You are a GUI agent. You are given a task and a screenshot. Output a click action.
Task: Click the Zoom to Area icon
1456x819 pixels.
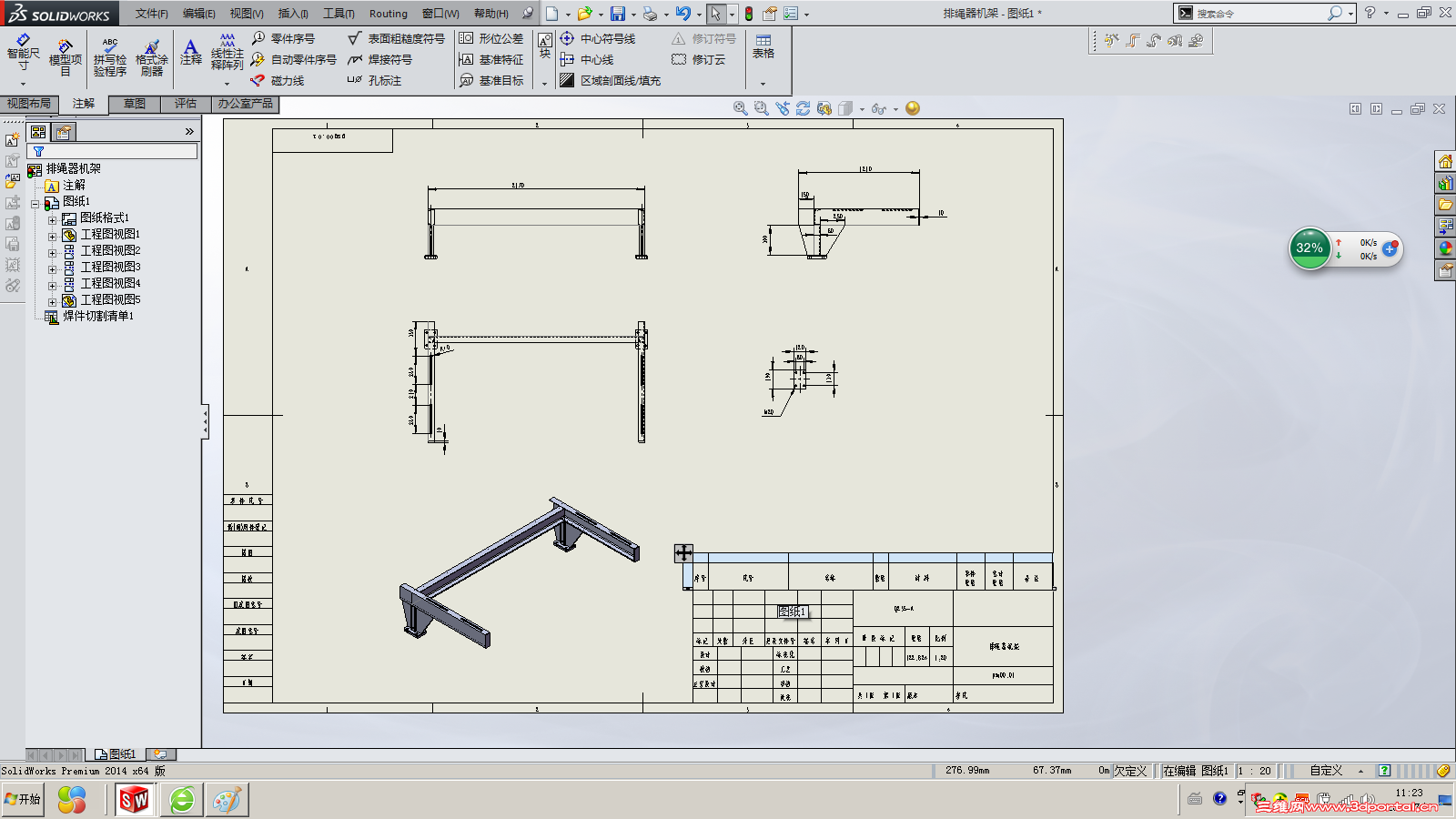point(762,108)
